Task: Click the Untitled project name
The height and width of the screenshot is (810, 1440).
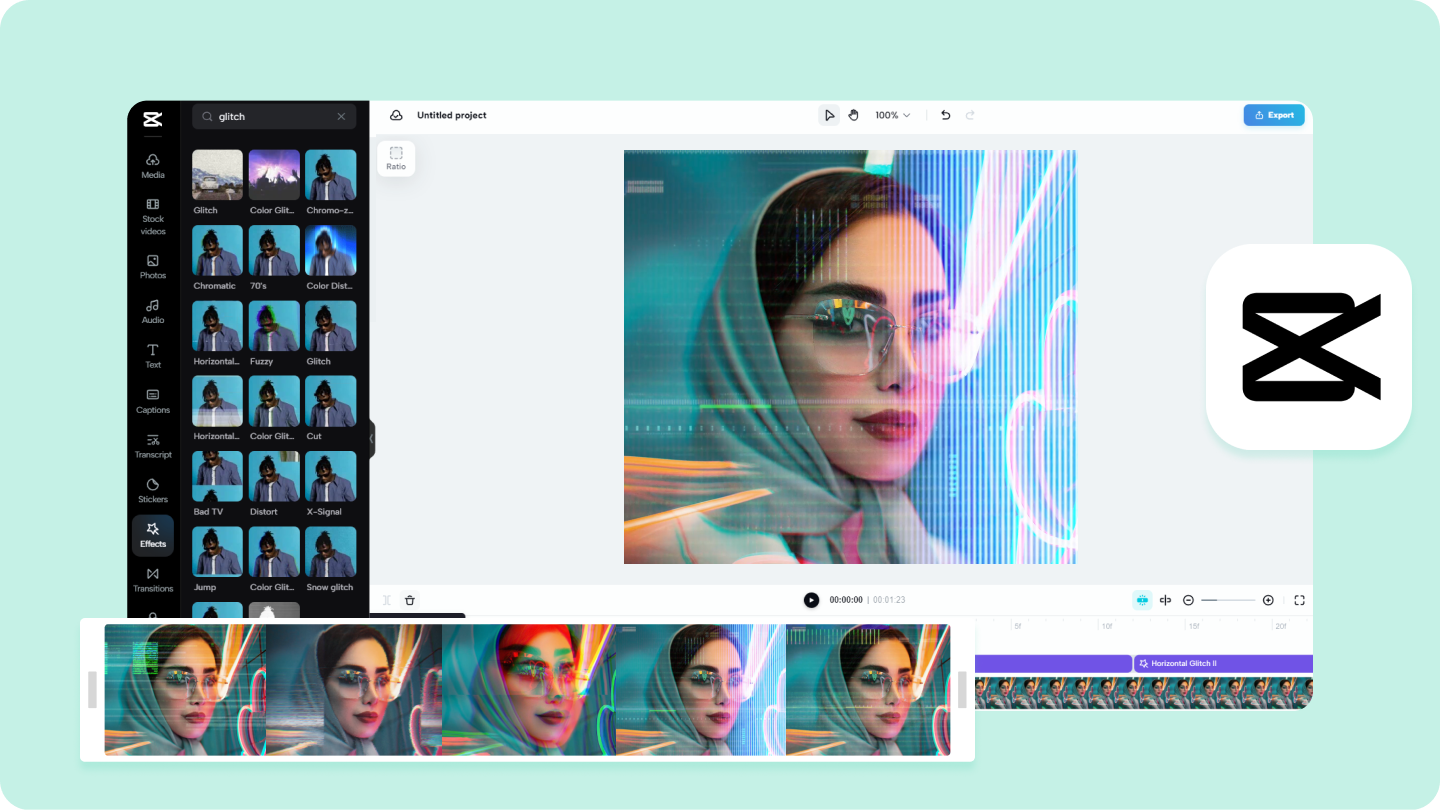Action: tap(452, 115)
